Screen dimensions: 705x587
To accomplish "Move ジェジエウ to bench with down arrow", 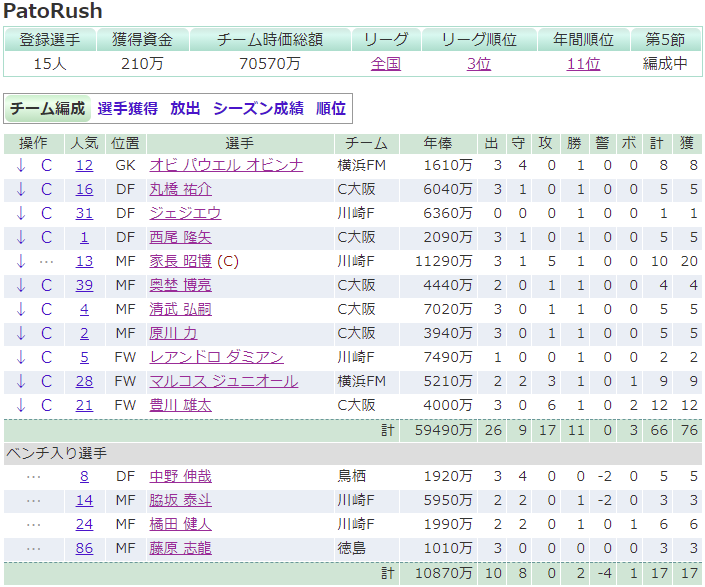I will click(x=21, y=213).
